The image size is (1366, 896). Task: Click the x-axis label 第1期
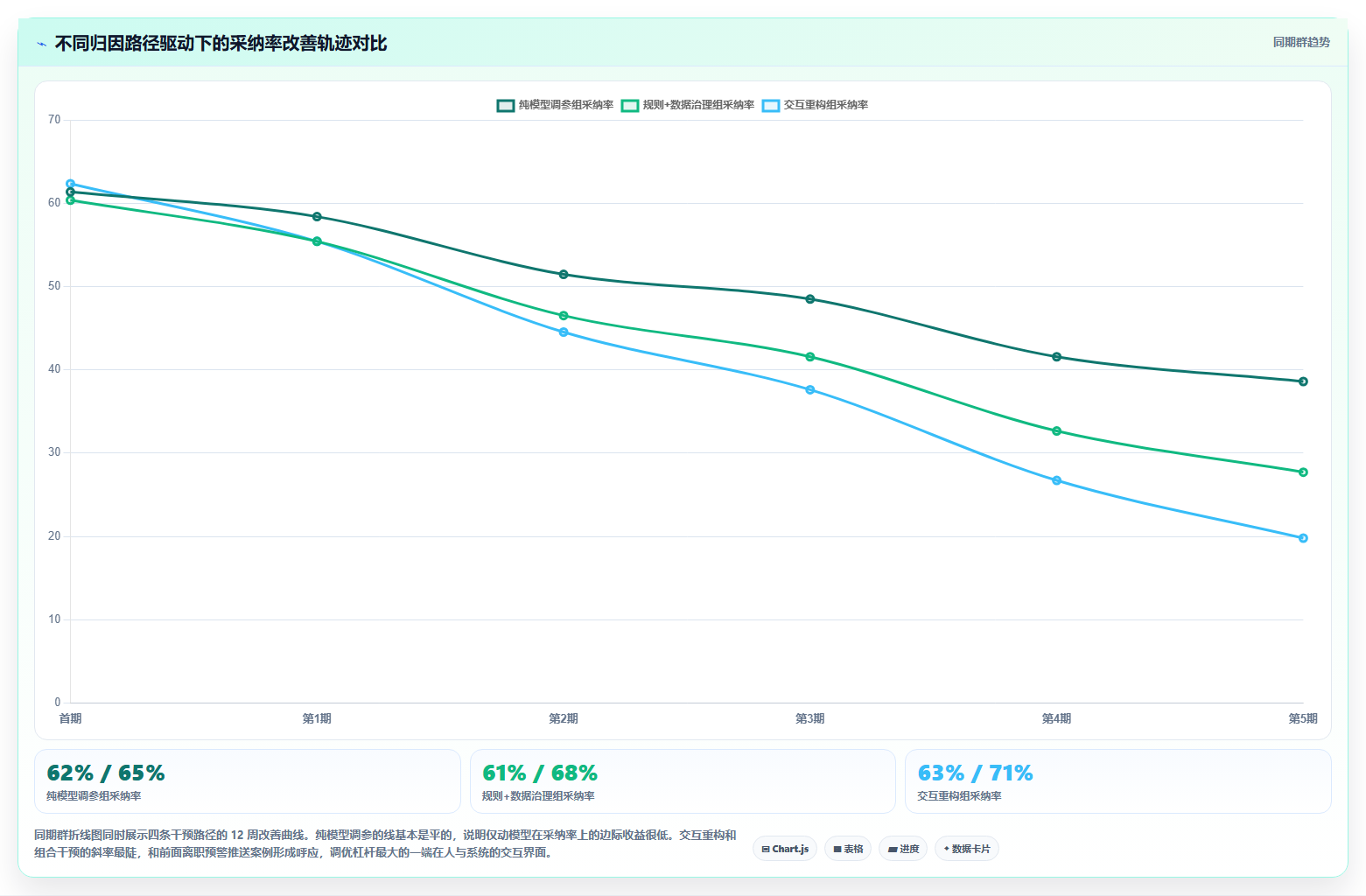click(x=317, y=718)
